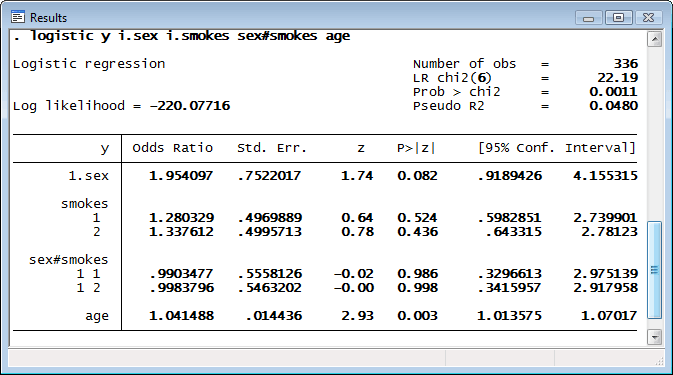The width and height of the screenshot is (673, 375).
Task: Click odds ratio 1.954097 for 1.sex
Action: click(x=181, y=176)
